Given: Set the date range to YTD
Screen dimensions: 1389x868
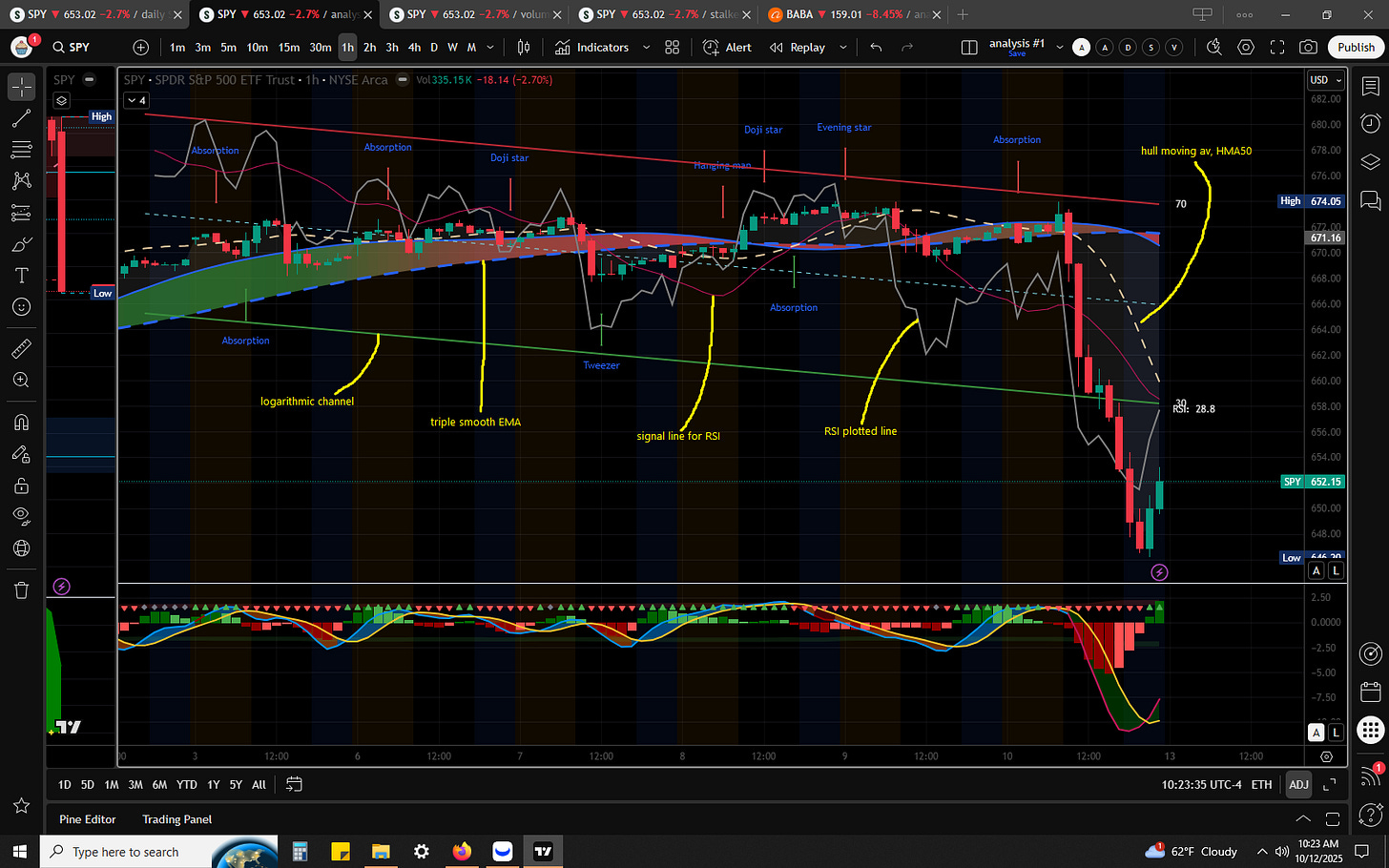Looking at the screenshot, I should 187,784.
